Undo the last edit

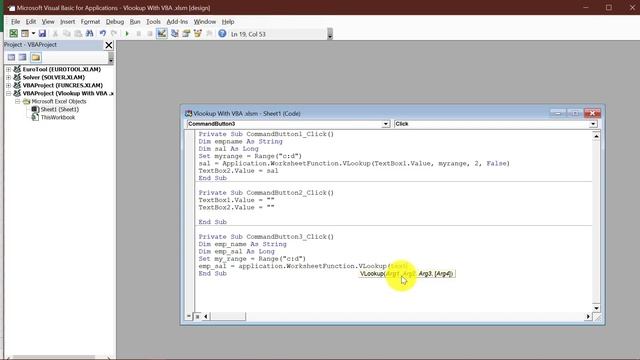[x=102, y=34]
